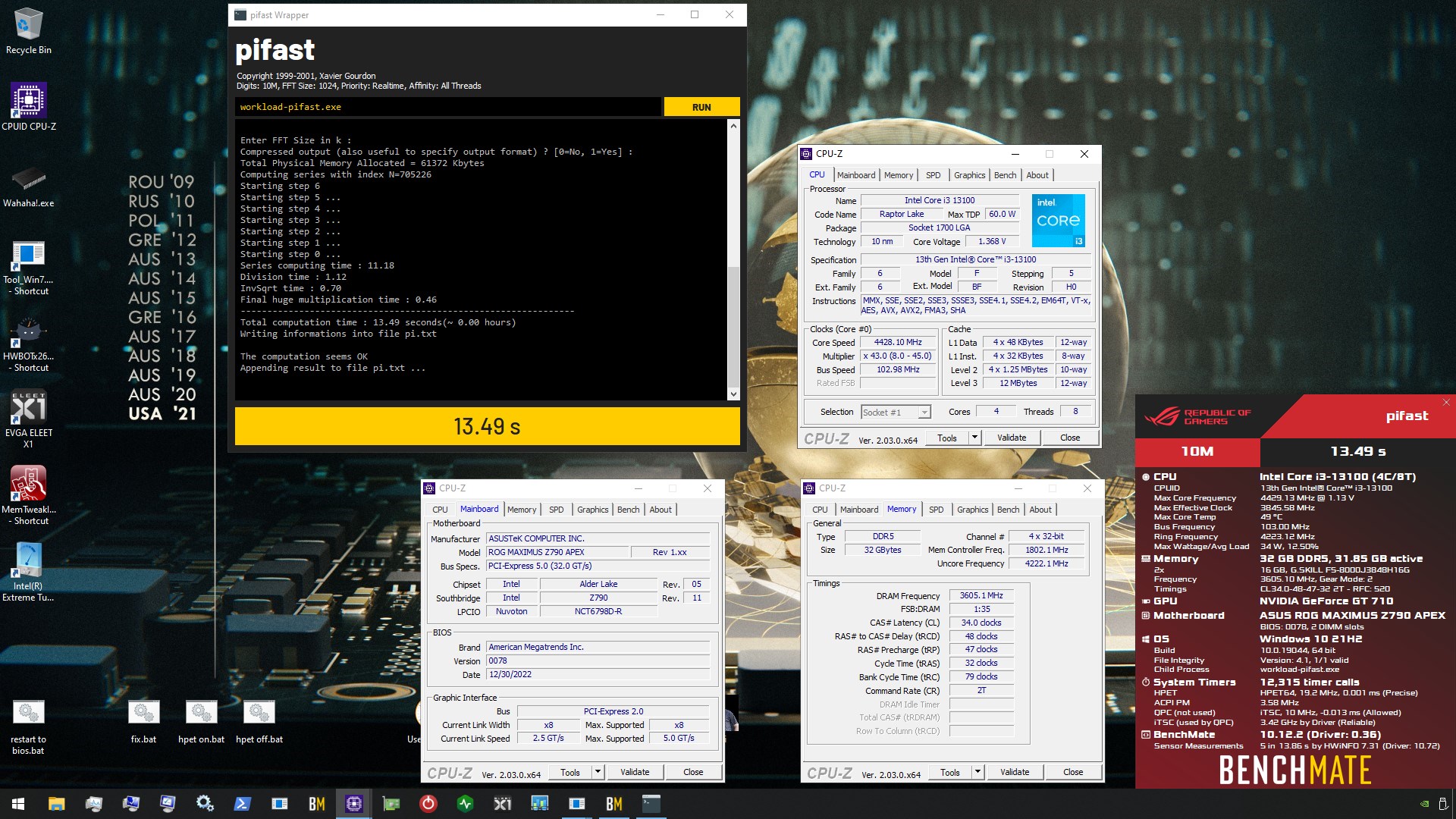Select the hpet off.bat file

click(x=259, y=722)
